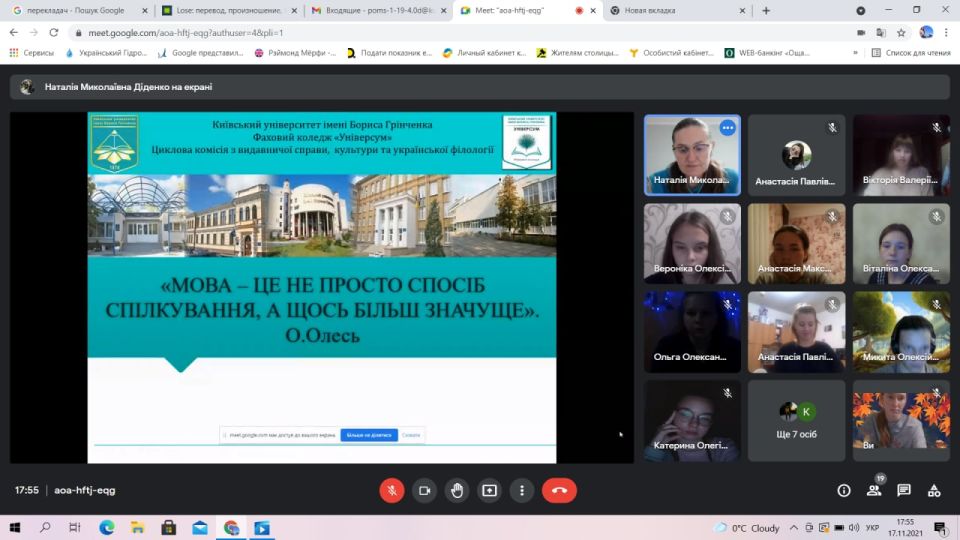Click the Present now screen share icon
The image size is (960, 540).
[489, 490]
